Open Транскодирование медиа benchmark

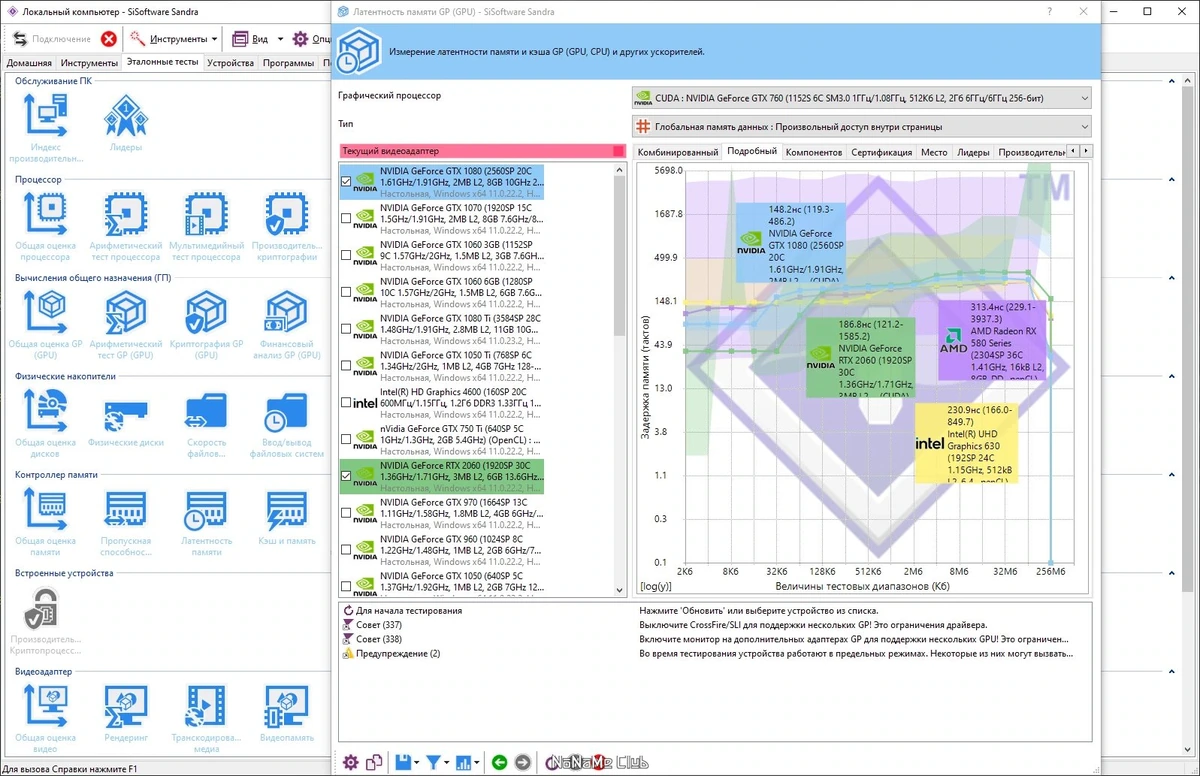click(x=206, y=719)
